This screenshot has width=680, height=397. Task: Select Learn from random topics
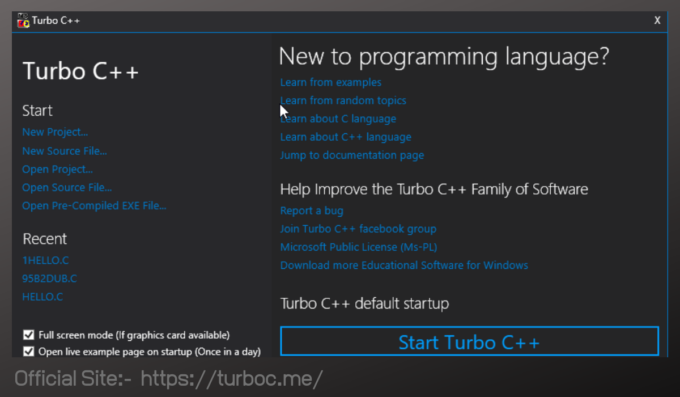click(343, 101)
